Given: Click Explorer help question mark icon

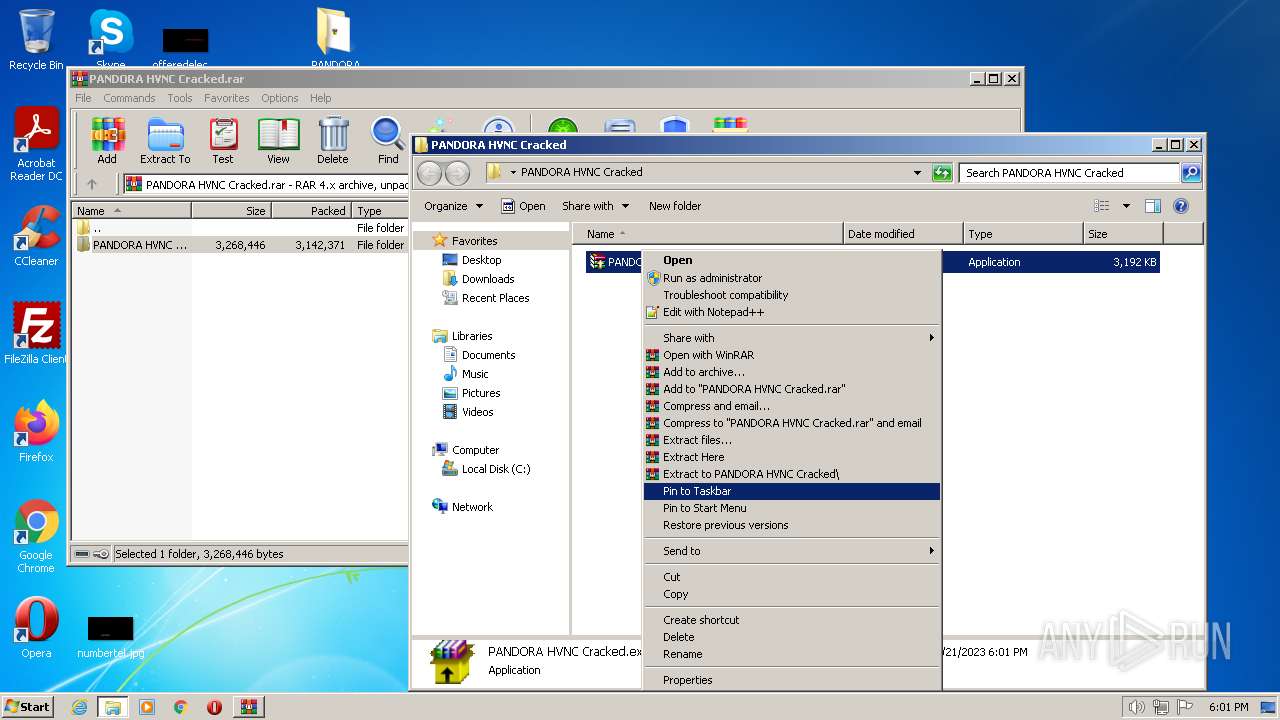Looking at the screenshot, I should click(1180, 206).
